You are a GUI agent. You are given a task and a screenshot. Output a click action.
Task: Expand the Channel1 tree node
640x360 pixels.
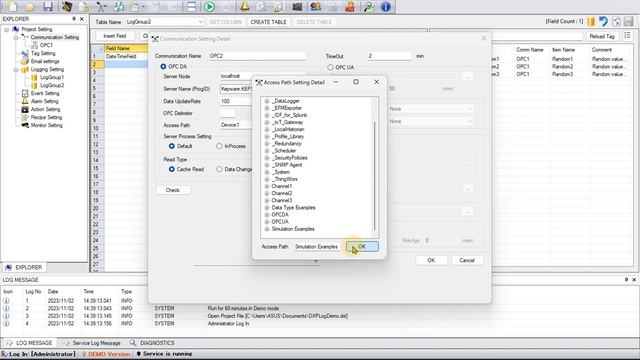tap(267, 186)
